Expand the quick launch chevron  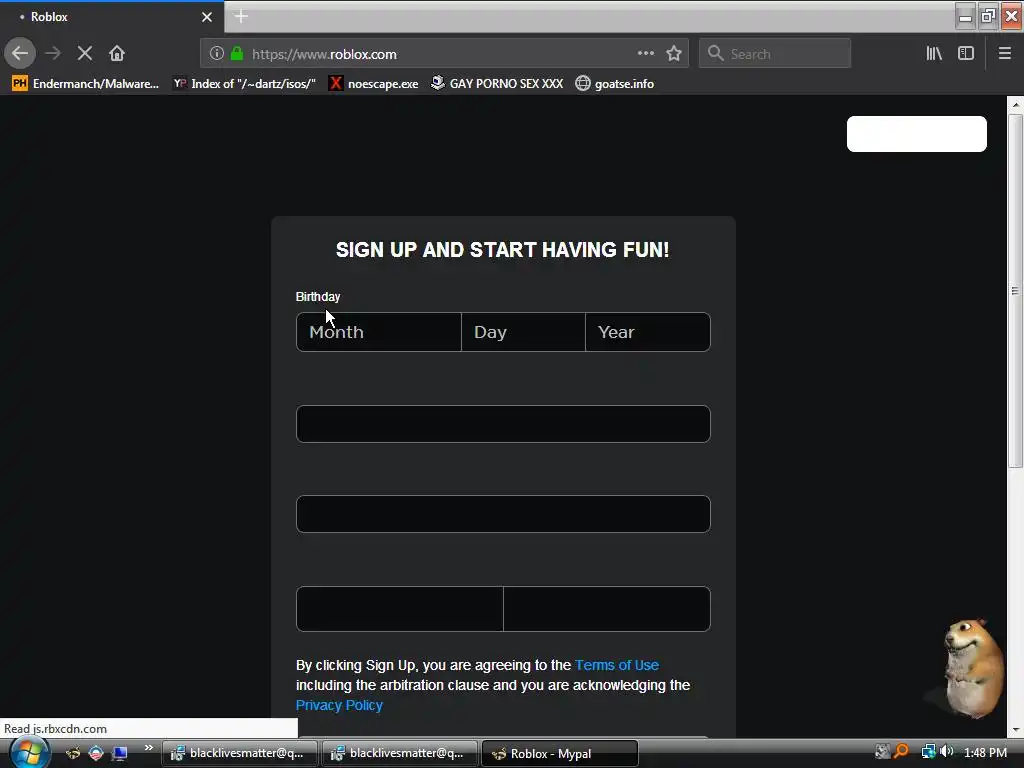coord(148,748)
